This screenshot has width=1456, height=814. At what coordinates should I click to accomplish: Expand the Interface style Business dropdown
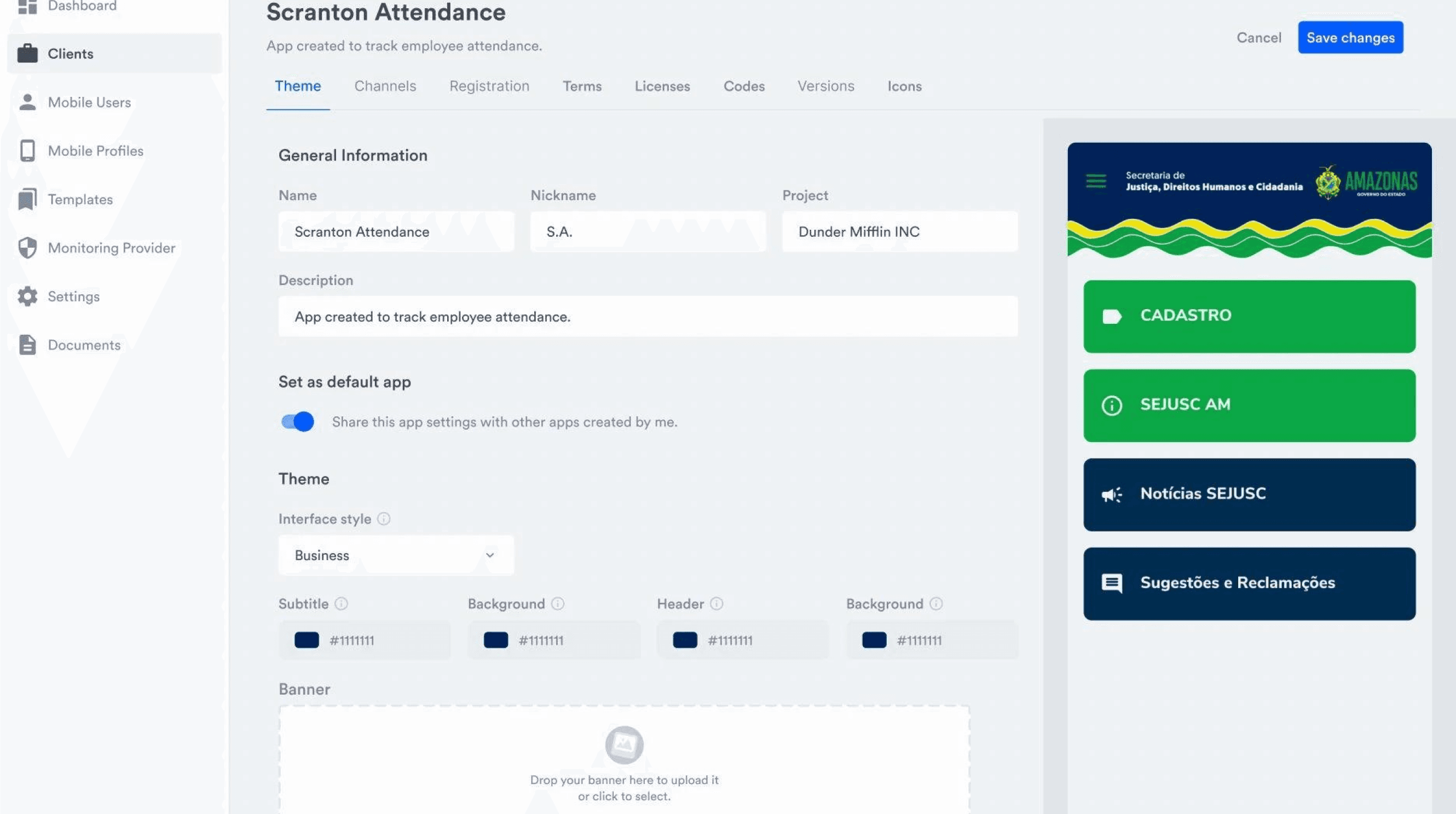coord(396,555)
